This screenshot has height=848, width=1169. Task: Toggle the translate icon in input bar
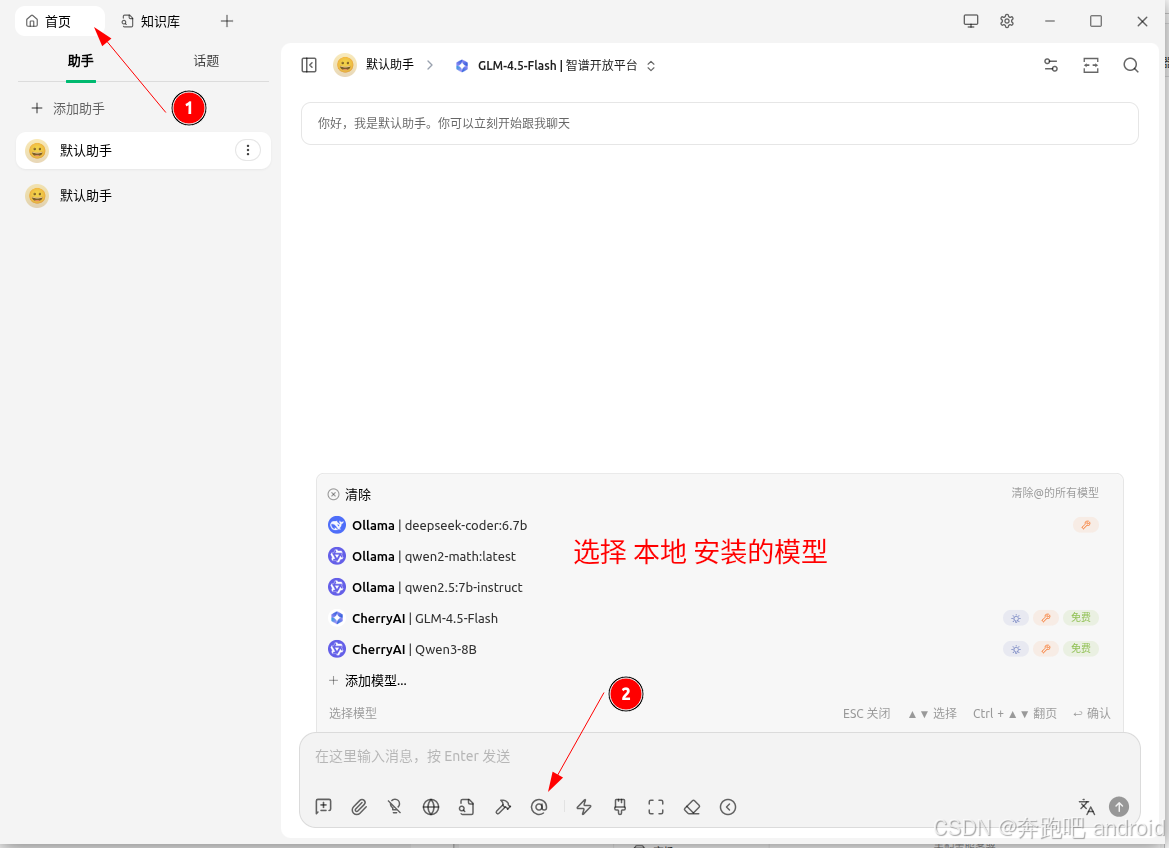pos(1086,806)
